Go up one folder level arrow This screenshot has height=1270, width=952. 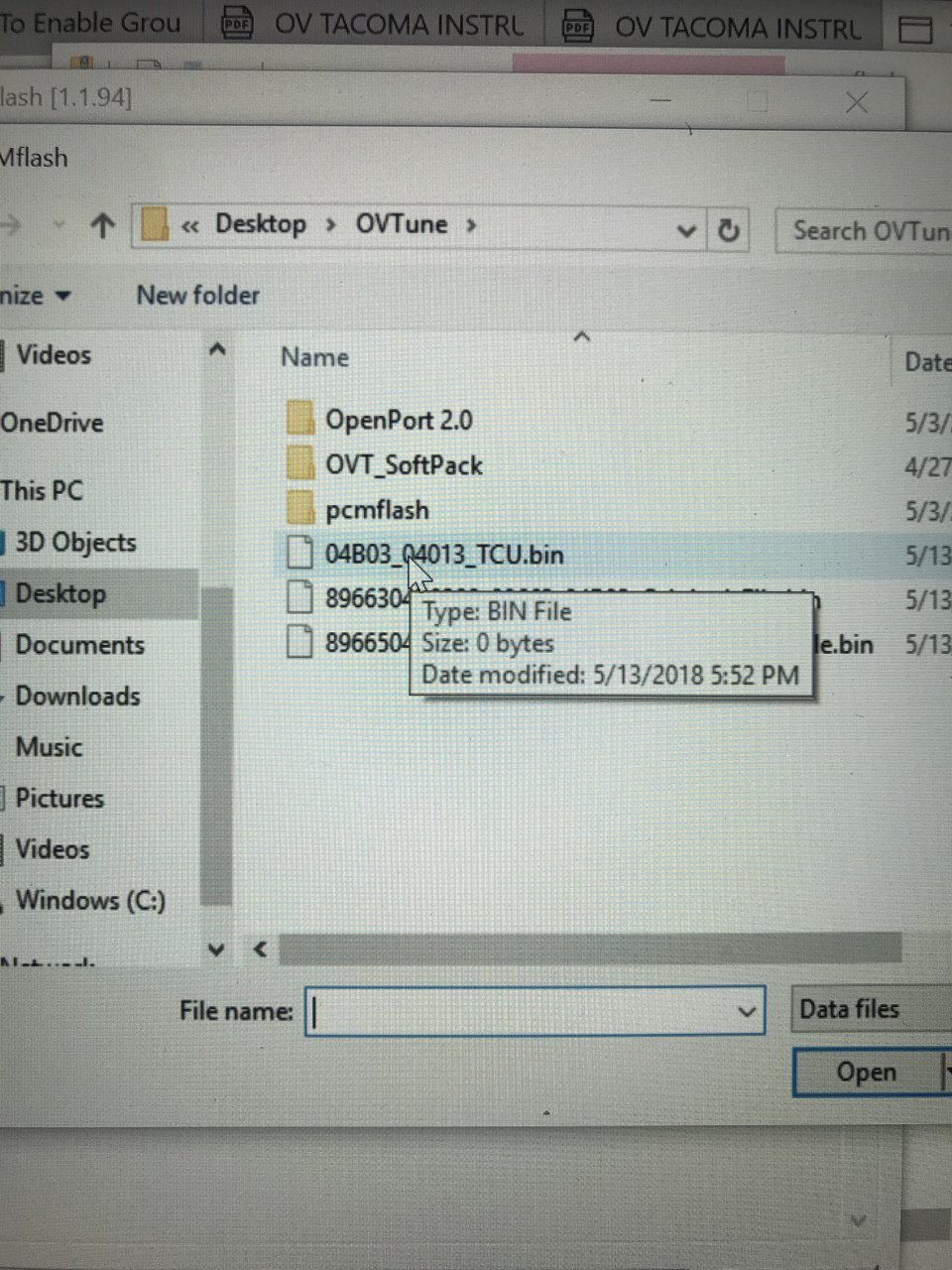click(102, 226)
